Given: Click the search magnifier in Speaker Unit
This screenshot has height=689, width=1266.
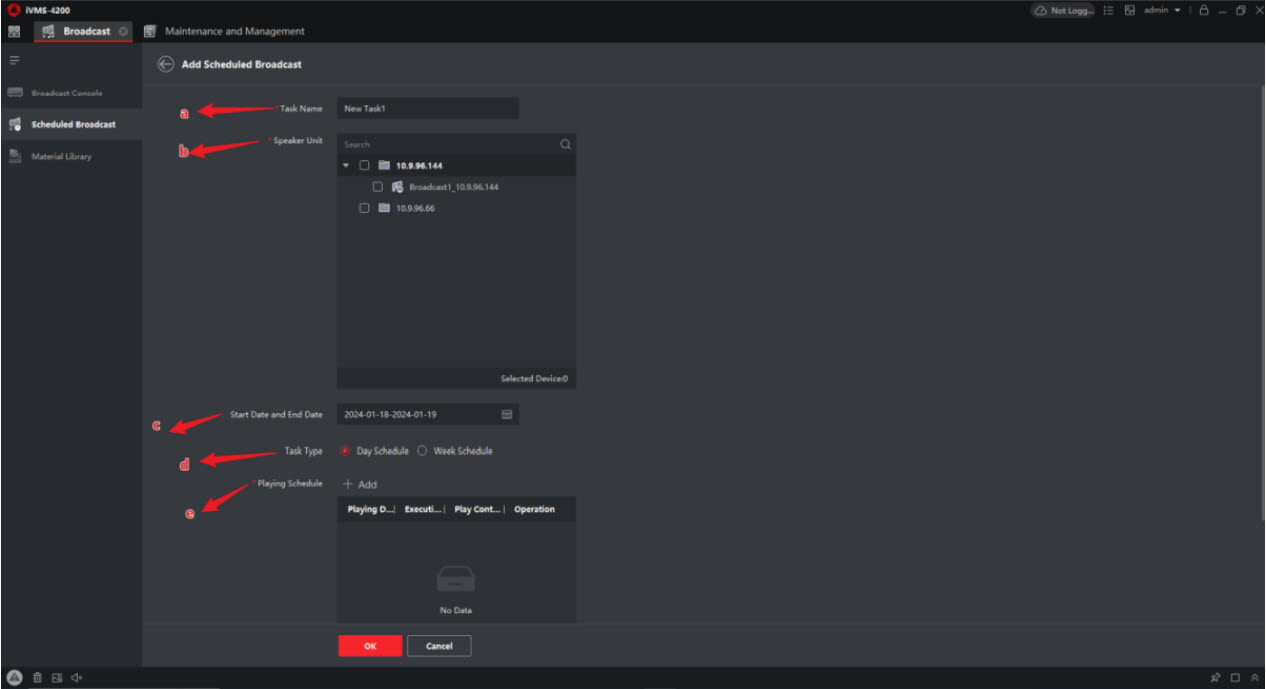Looking at the screenshot, I should (565, 144).
